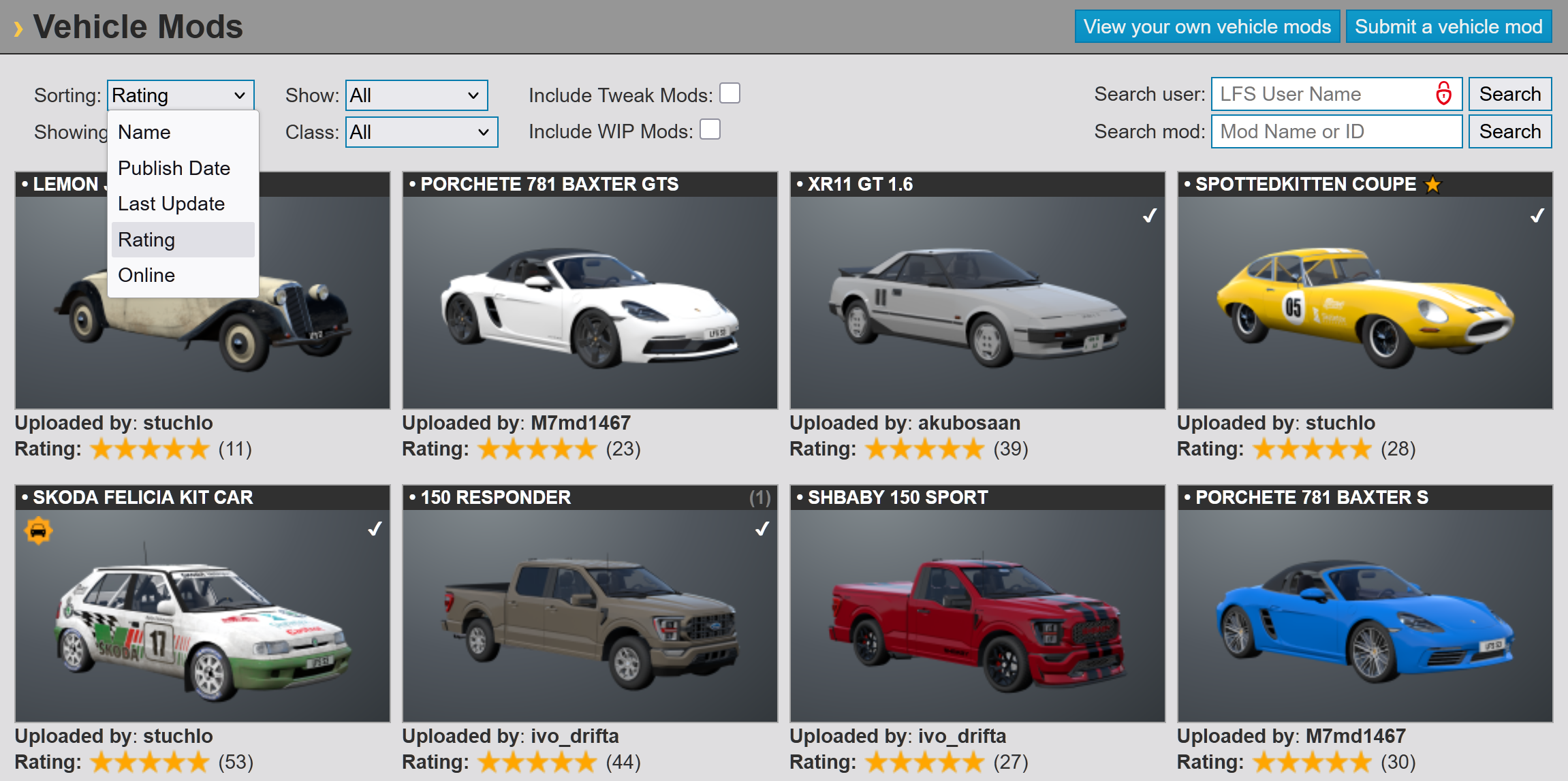Click the orange car badge on Skoda Felicia
The height and width of the screenshot is (781, 1568).
click(x=38, y=530)
